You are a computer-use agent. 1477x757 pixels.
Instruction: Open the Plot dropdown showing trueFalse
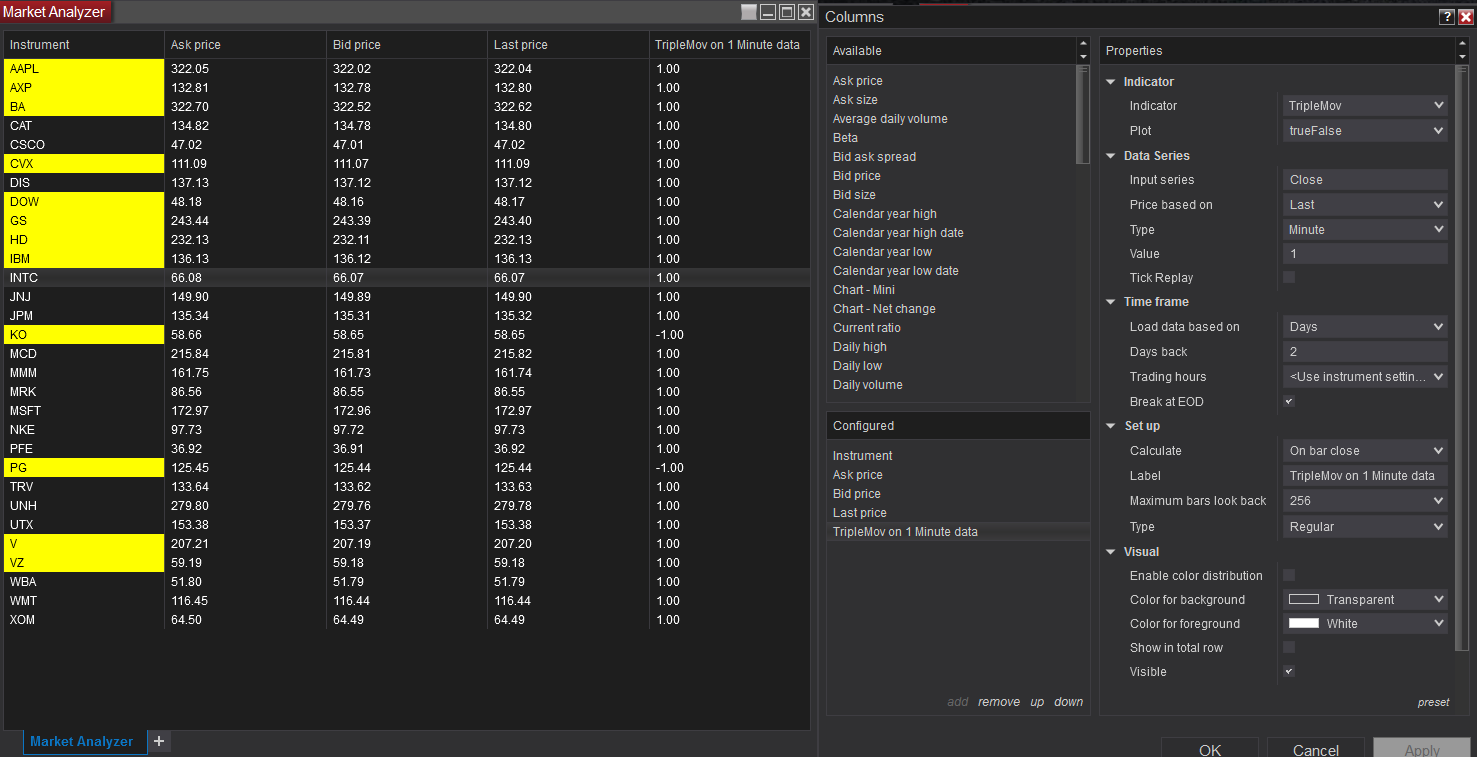click(1365, 130)
